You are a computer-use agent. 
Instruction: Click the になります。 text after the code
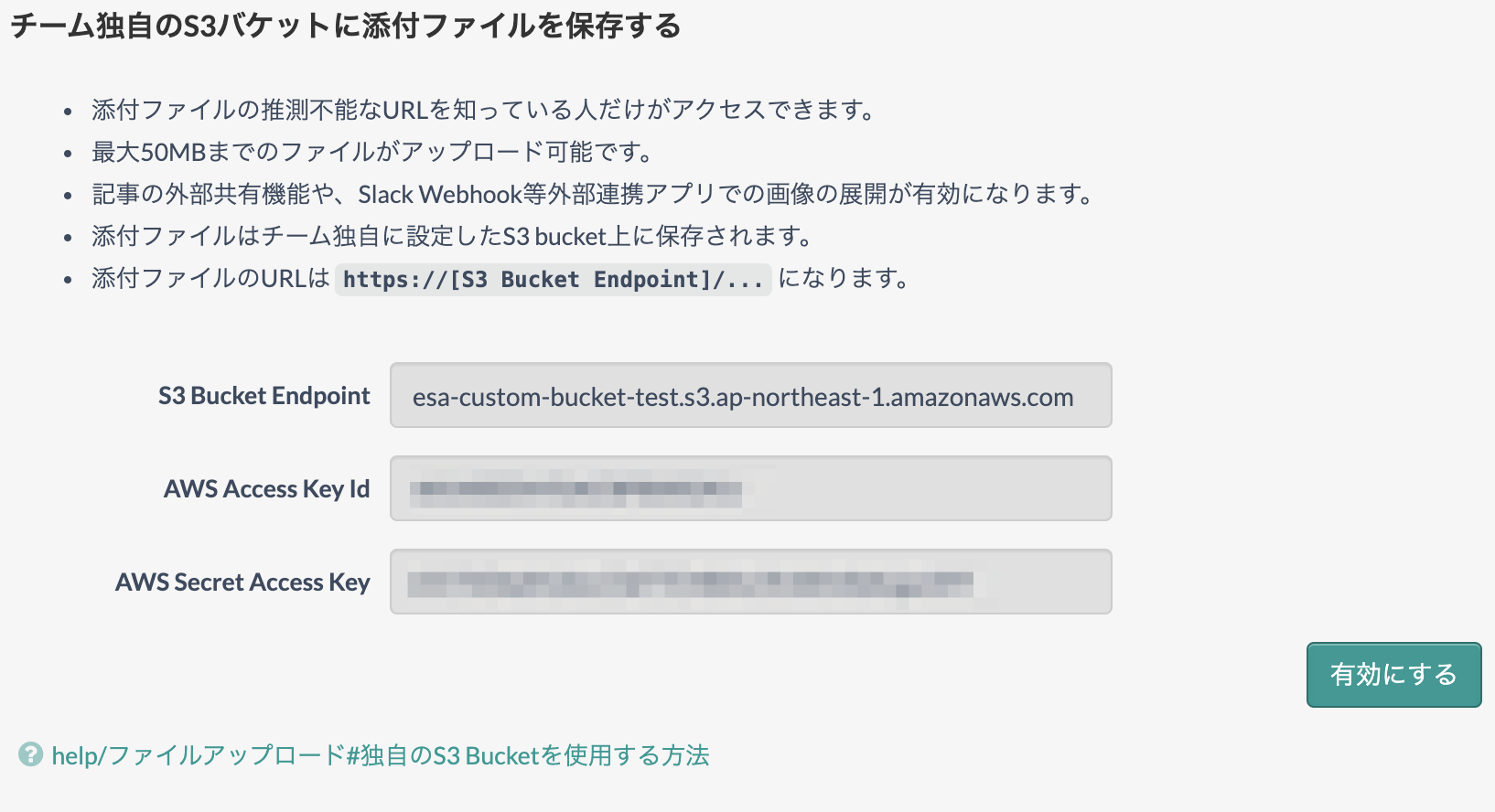click(x=844, y=278)
